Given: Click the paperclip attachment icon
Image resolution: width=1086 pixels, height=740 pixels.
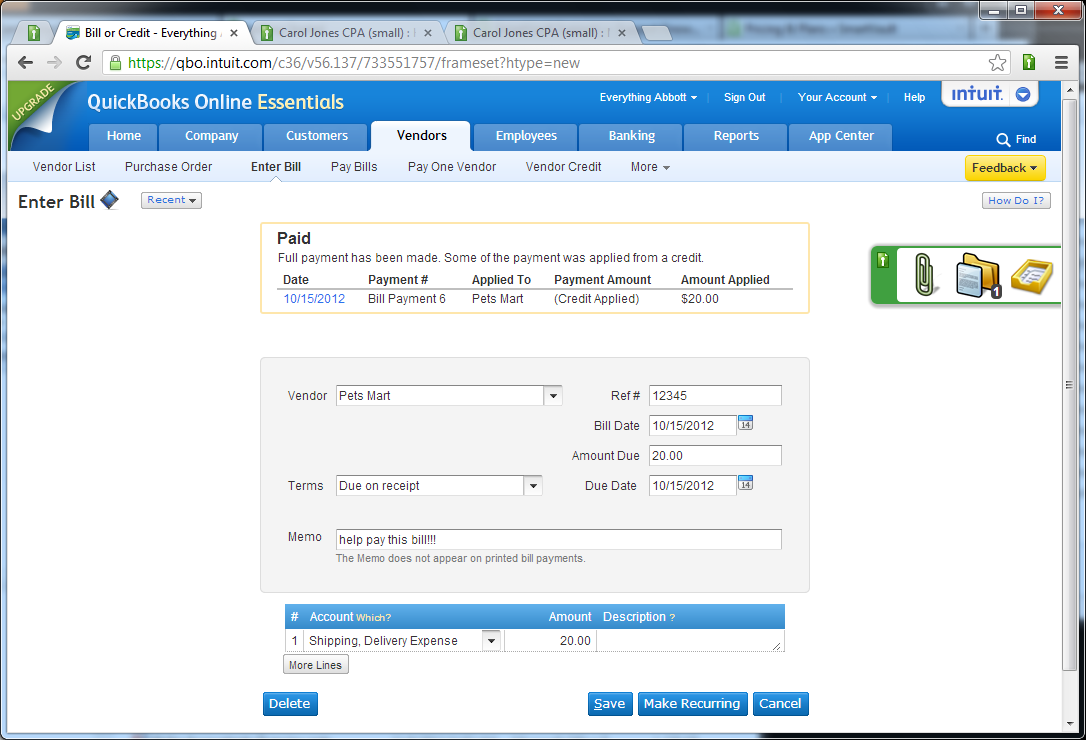Looking at the screenshot, I should tap(924, 275).
